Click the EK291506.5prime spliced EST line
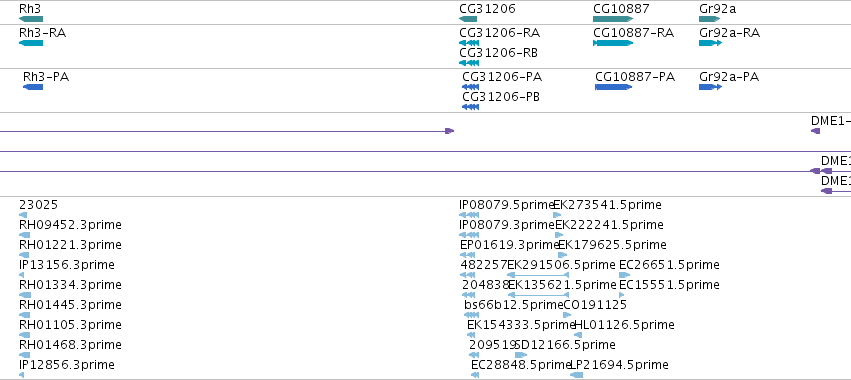 coord(538,275)
